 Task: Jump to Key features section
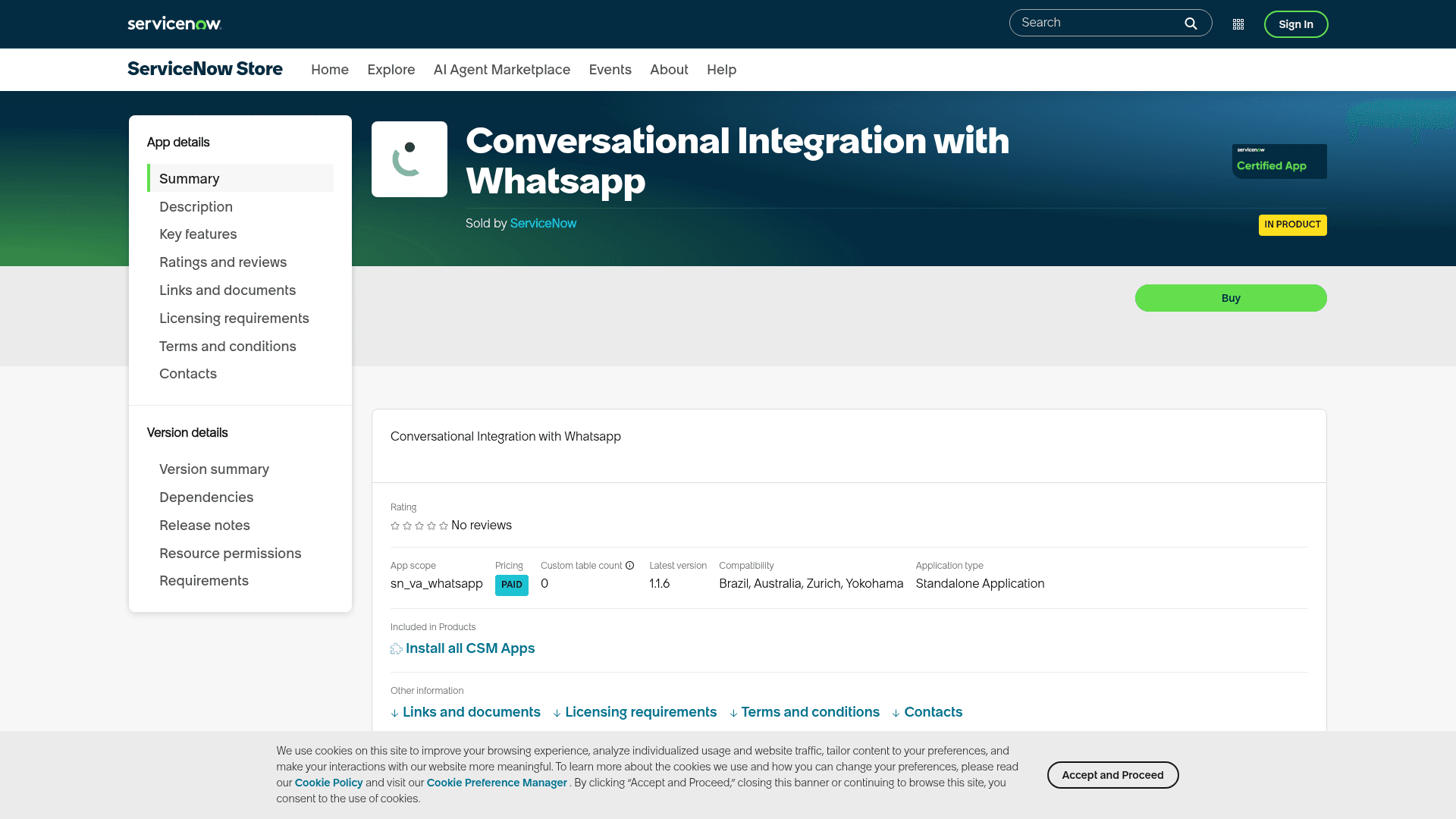198,234
